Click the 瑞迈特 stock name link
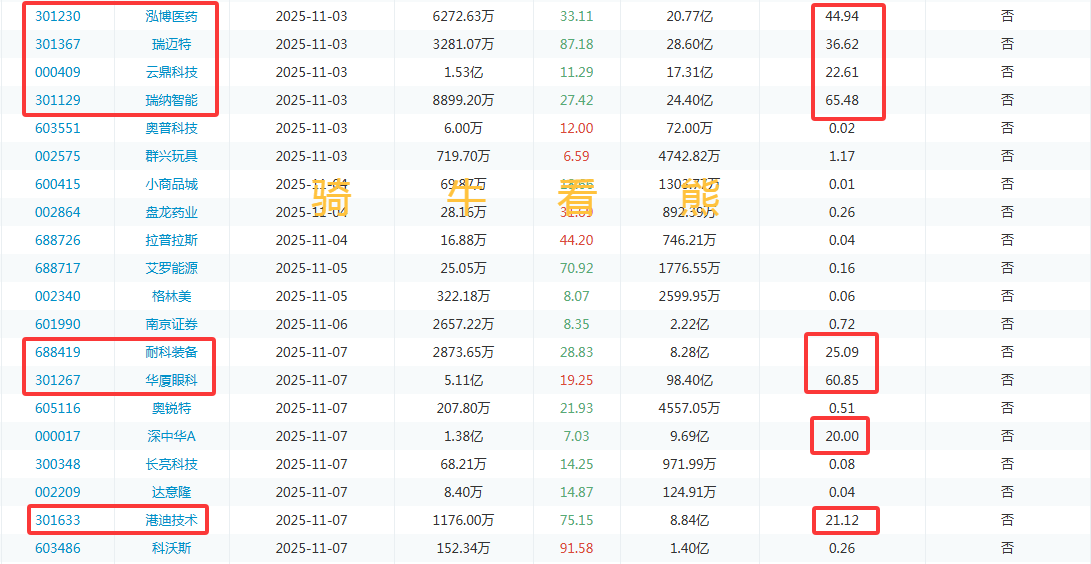The width and height of the screenshot is (1091, 564). coord(171,44)
